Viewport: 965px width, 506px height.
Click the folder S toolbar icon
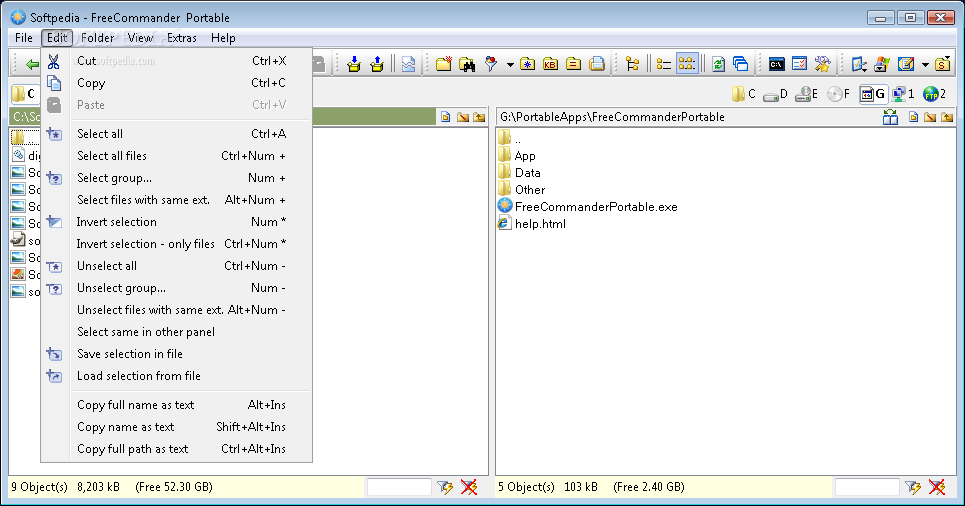tap(942, 63)
